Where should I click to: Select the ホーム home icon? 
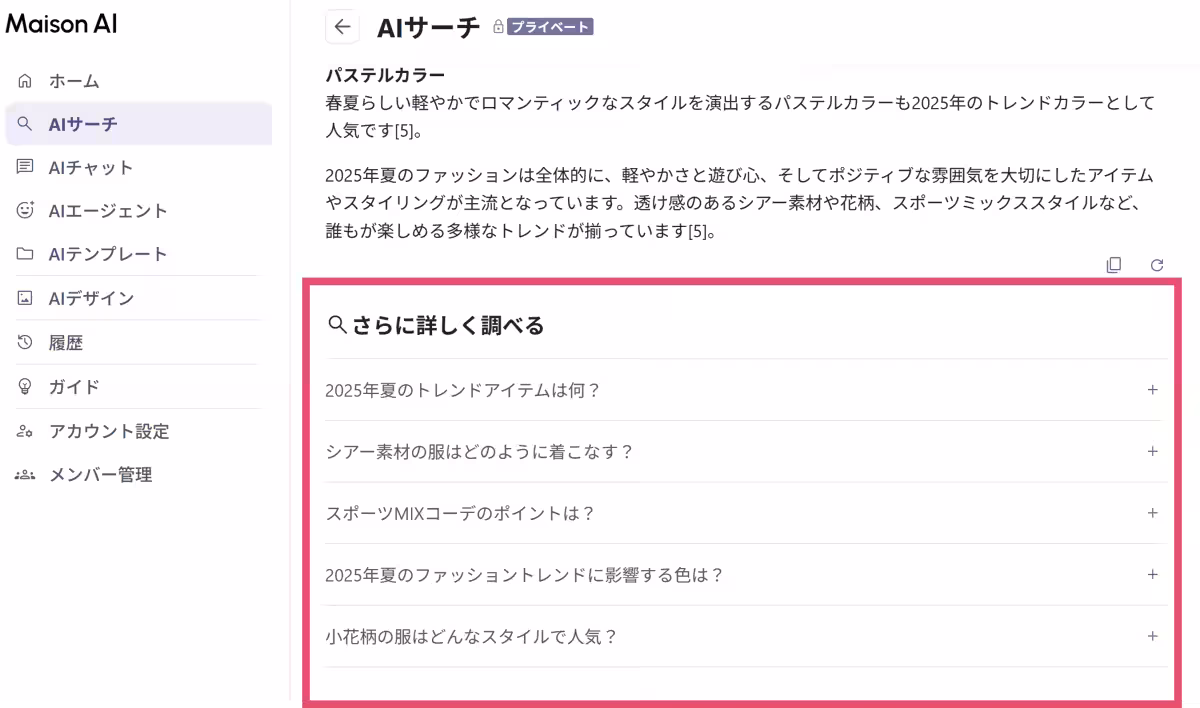tap(22, 80)
